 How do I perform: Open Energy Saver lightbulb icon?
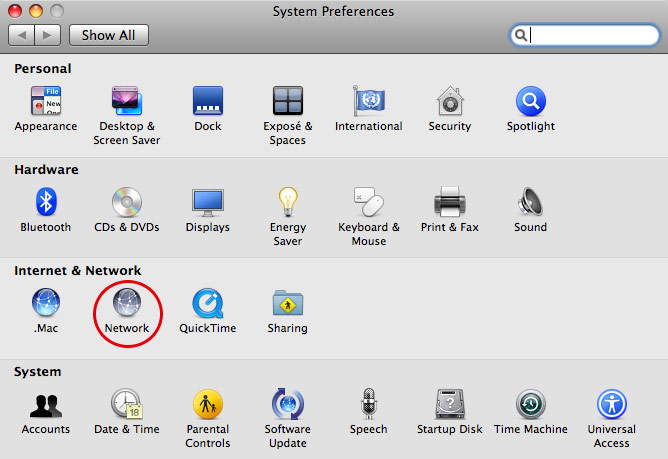[288, 202]
